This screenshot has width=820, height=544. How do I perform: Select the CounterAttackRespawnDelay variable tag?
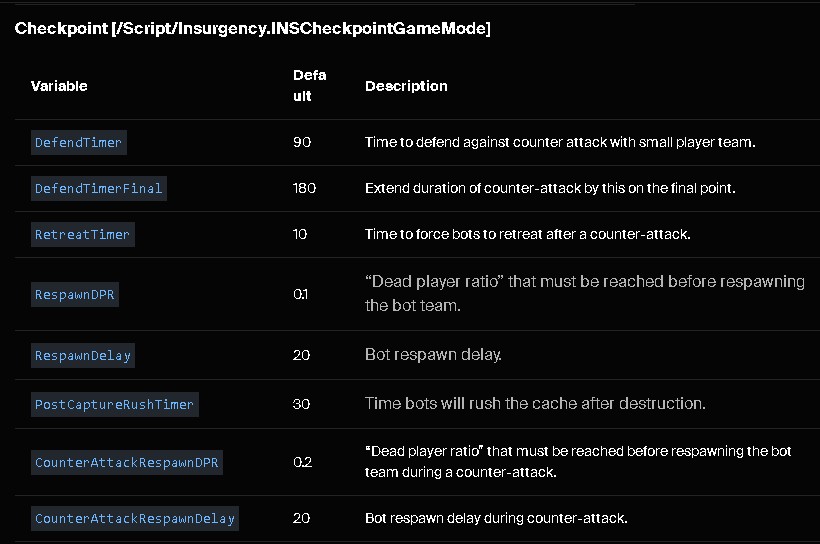click(135, 518)
